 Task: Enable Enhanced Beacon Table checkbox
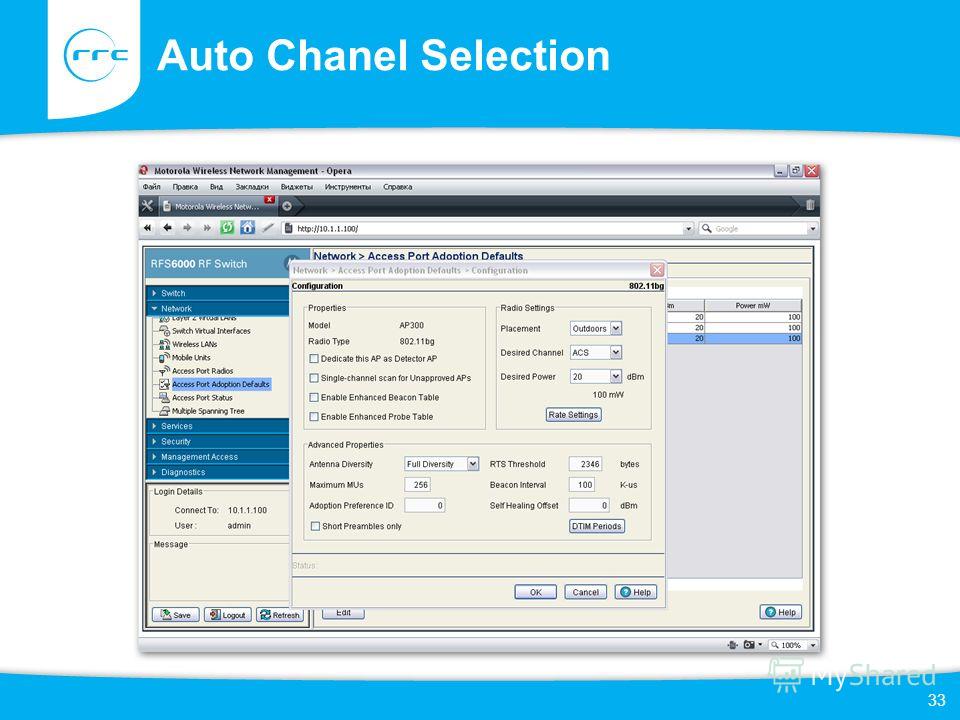(314, 397)
